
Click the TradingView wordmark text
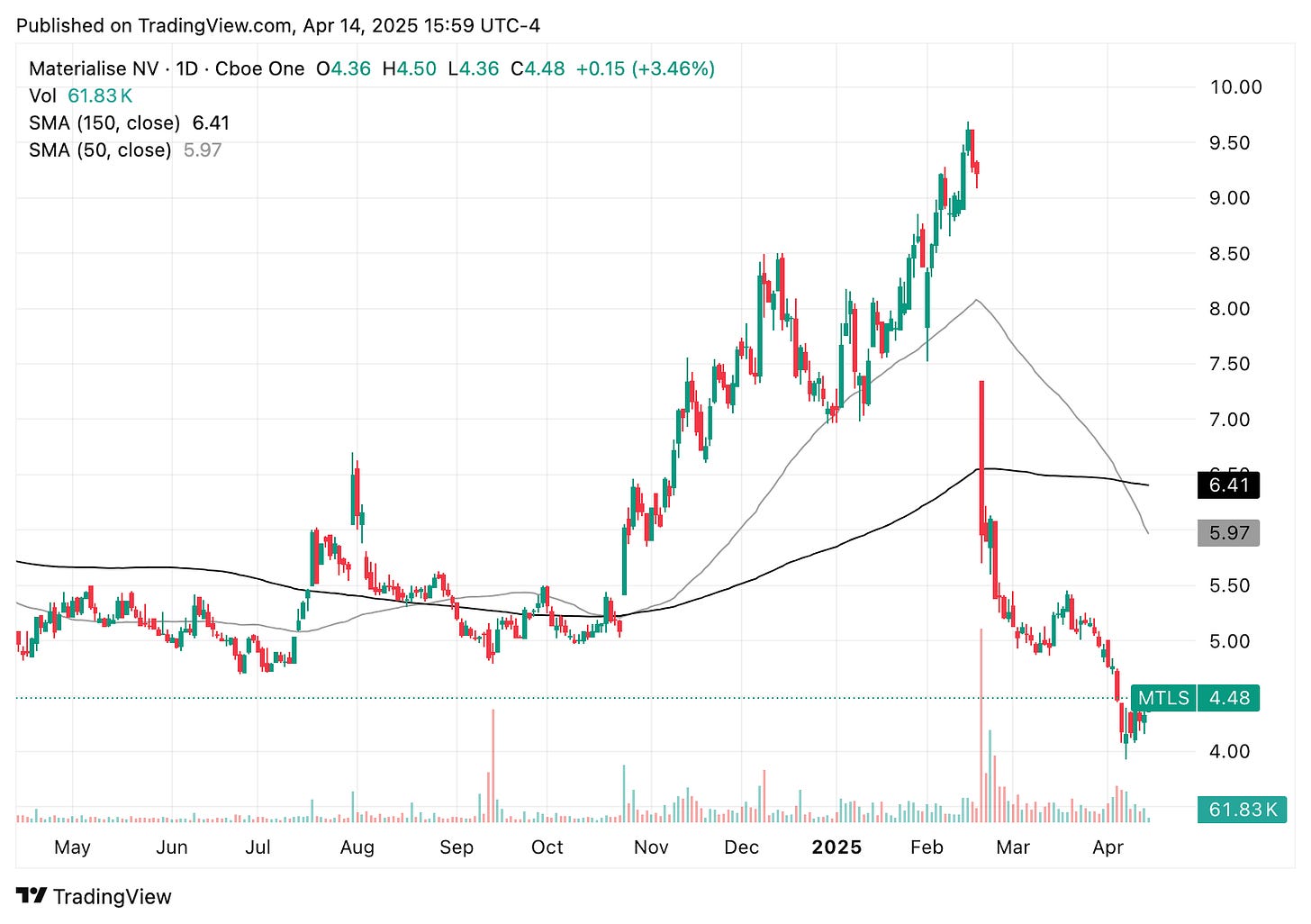click(113, 896)
